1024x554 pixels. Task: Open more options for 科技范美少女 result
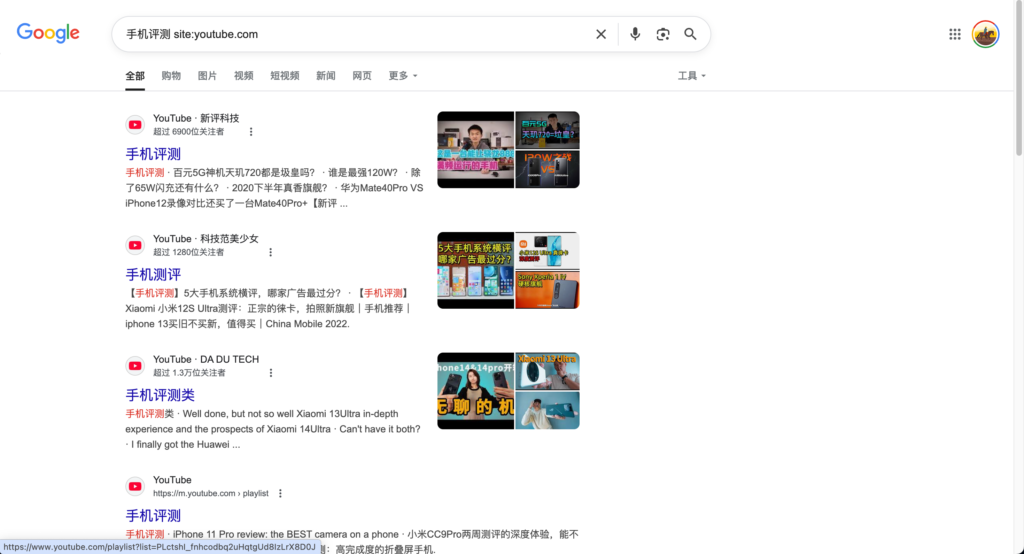coord(270,252)
